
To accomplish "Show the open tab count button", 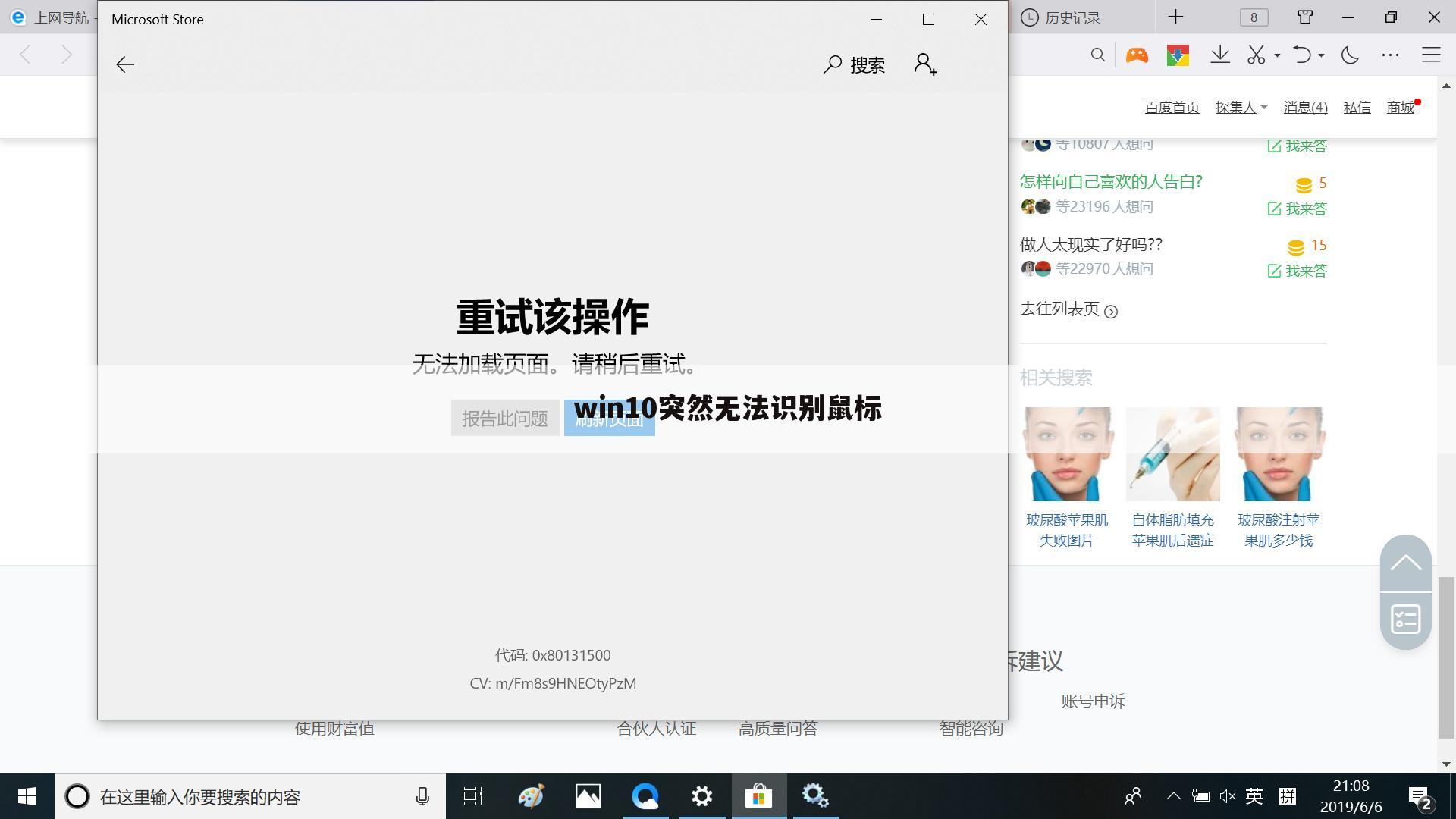I will pyautogui.click(x=1254, y=17).
